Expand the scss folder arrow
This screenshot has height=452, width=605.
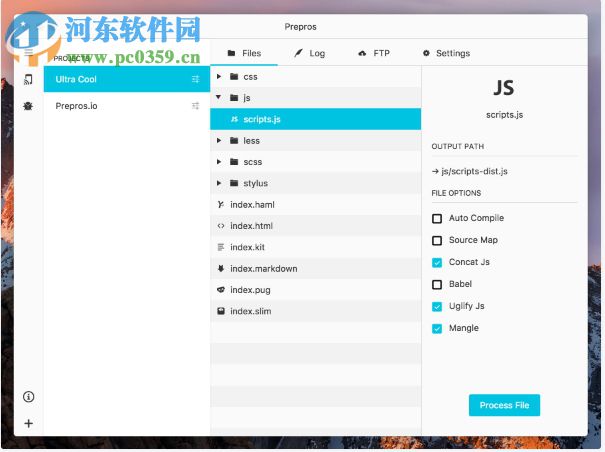click(x=219, y=162)
